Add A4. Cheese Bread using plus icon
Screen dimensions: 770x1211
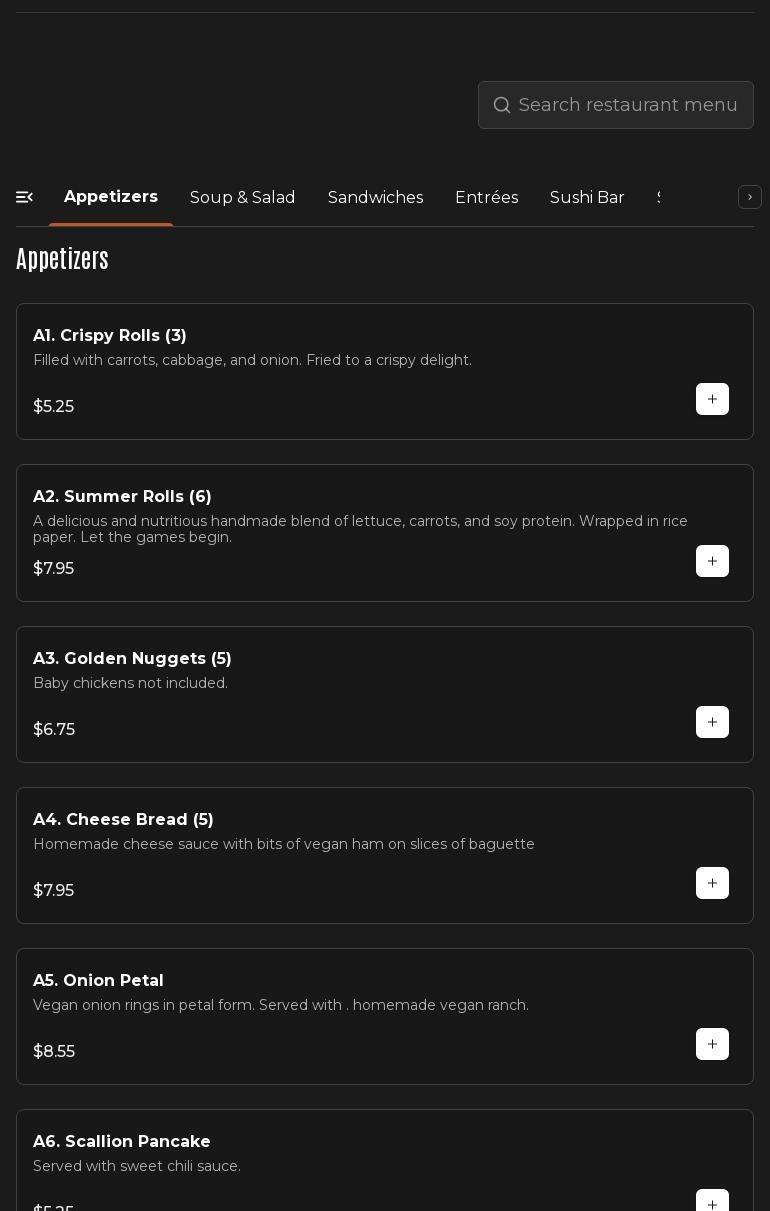(x=712, y=883)
